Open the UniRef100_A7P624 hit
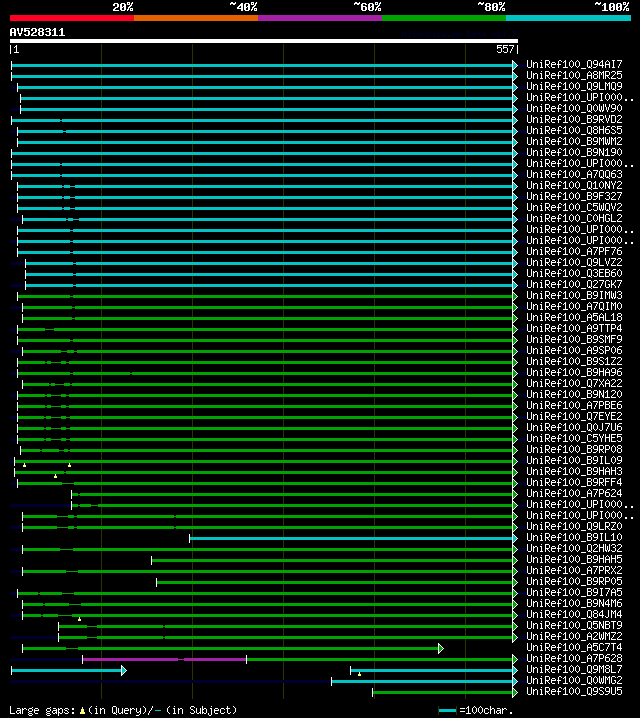The image size is (640, 718). [x=574, y=493]
